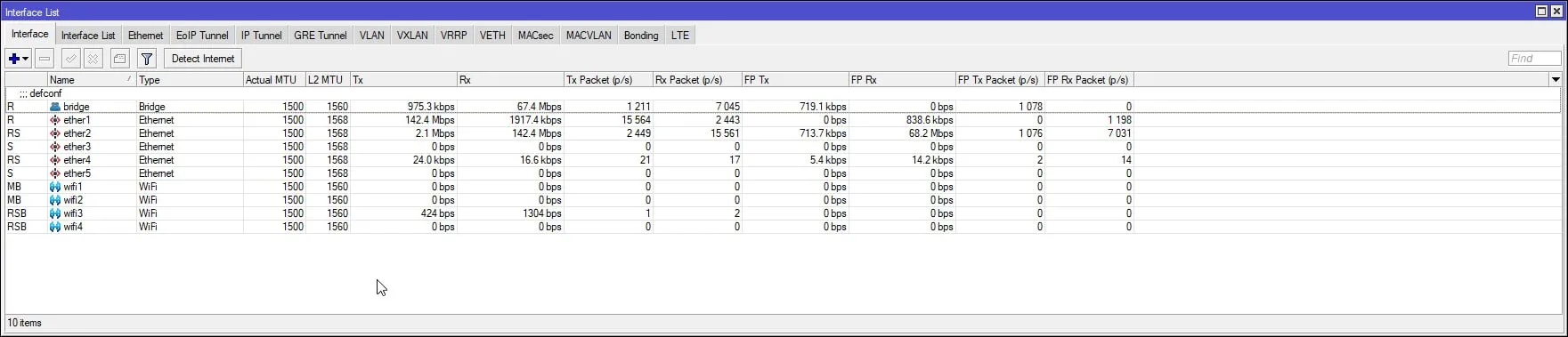Screen dimensions: 1568x337
Task: Open the MACsec tab
Action: coord(535,36)
